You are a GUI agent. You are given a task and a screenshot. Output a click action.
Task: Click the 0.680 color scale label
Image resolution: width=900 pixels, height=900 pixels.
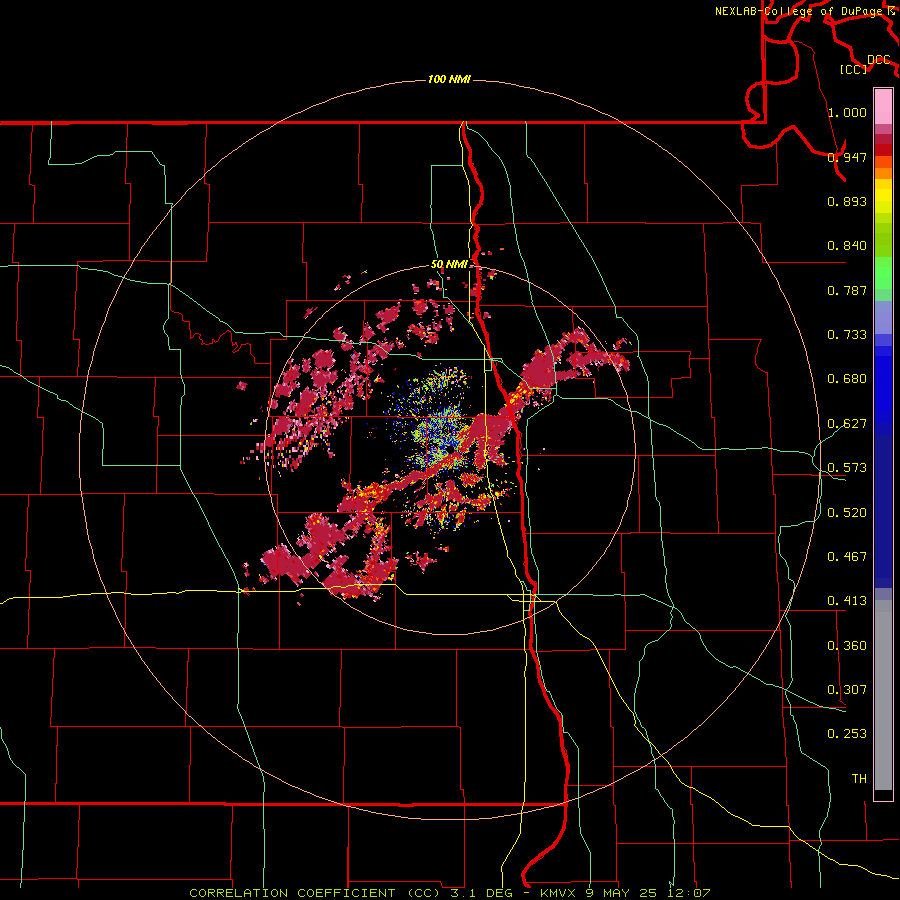coord(847,379)
